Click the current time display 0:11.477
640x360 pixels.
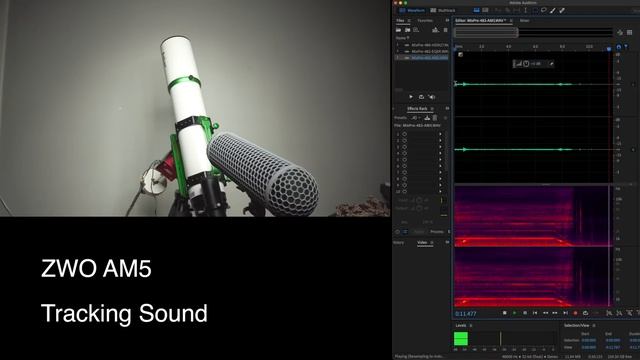(x=466, y=314)
